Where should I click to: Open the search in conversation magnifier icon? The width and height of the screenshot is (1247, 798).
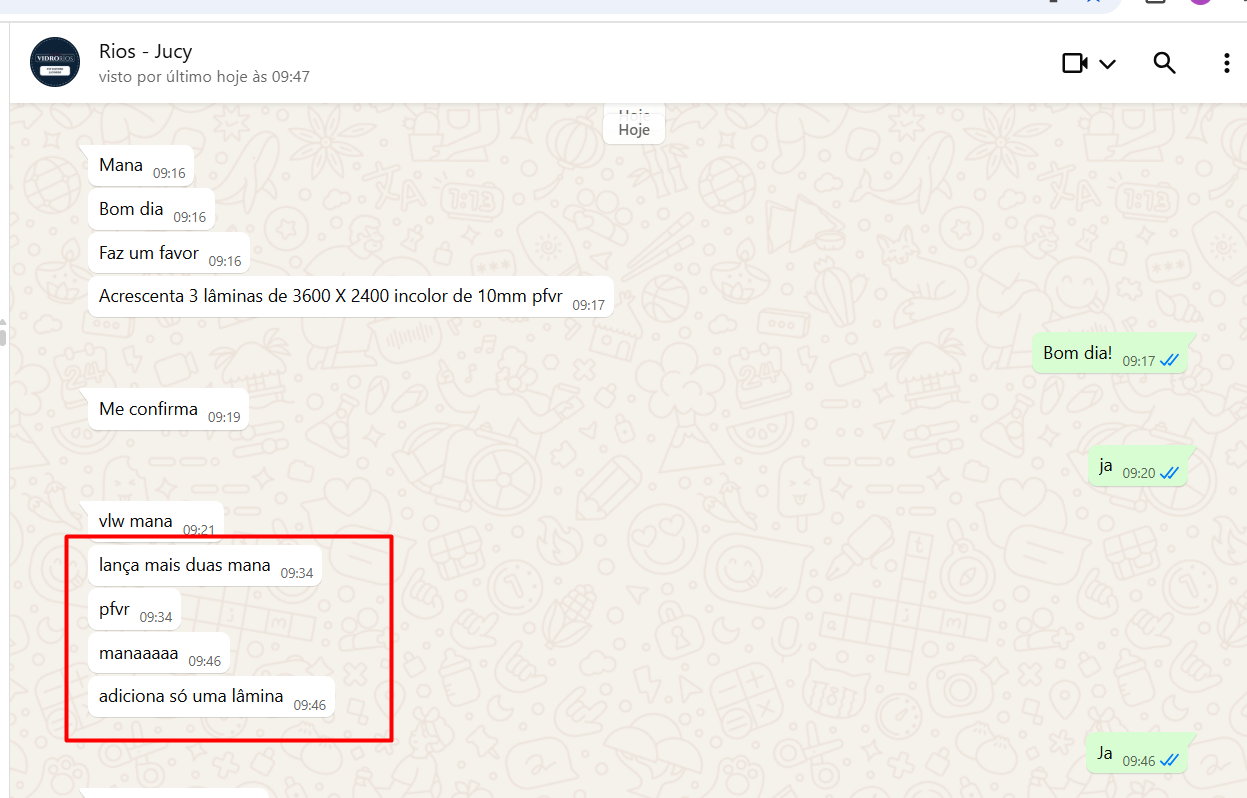click(x=1164, y=63)
